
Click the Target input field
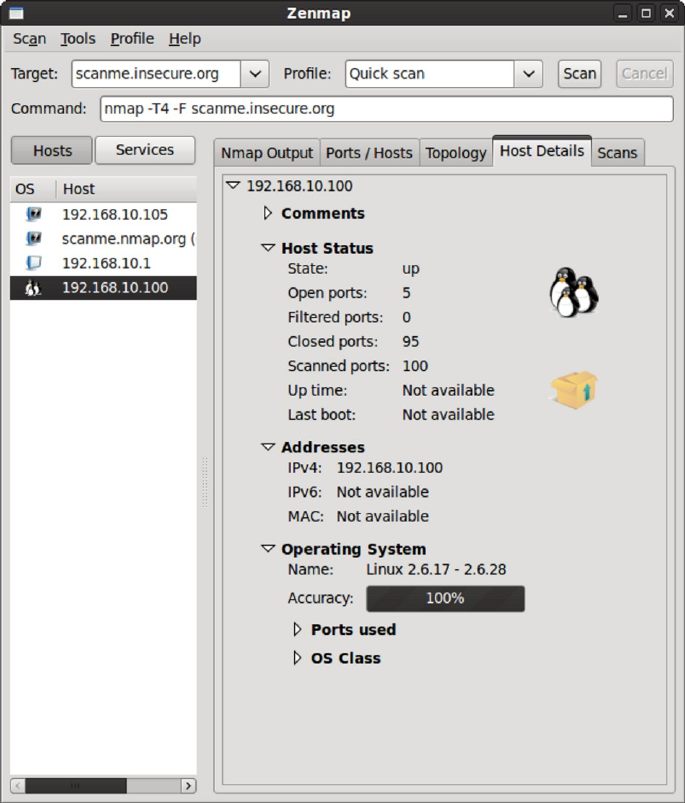tap(156, 74)
